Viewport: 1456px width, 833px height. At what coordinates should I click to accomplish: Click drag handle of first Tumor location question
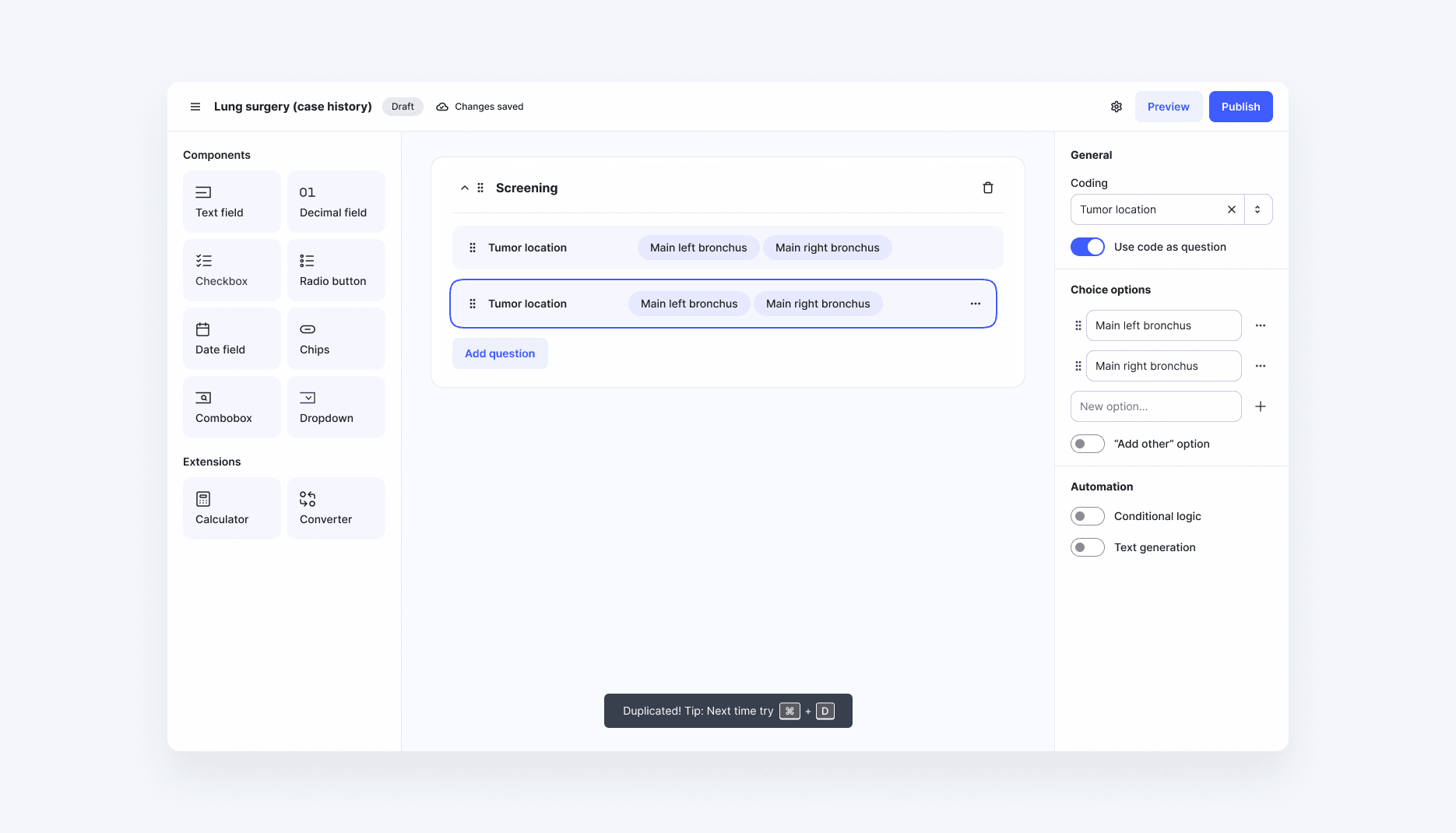pyautogui.click(x=473, y=248)
